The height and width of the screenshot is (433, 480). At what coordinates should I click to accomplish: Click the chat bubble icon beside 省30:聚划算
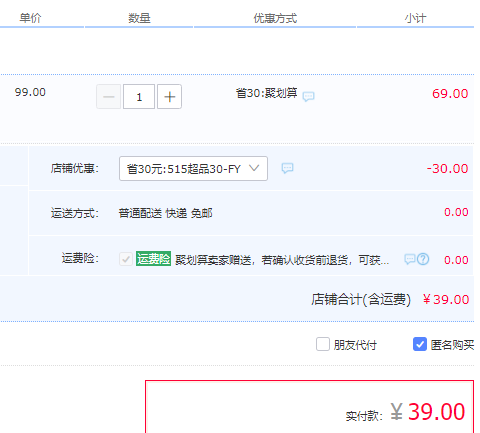pos(308,97)
